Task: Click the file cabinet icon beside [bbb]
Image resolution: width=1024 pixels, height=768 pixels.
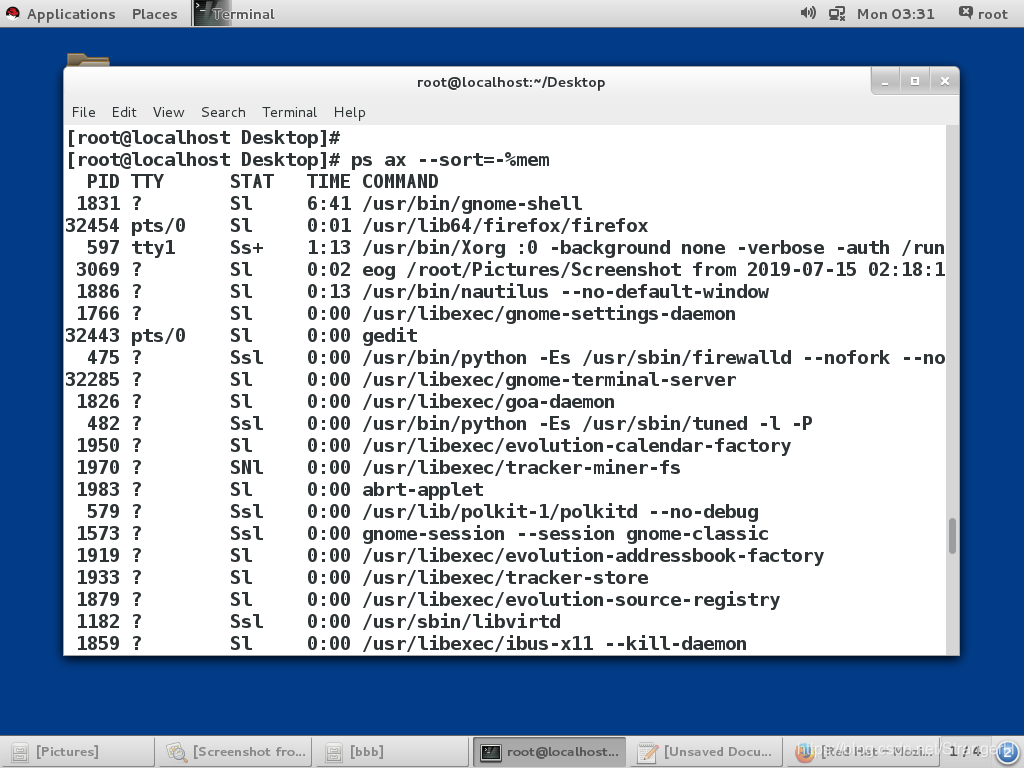Action: tap(334, 752)
